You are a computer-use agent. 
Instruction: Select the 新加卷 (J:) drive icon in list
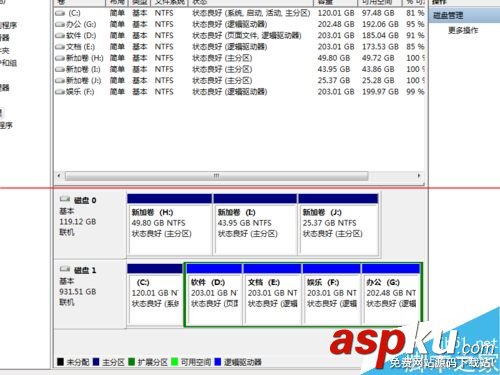60,81
